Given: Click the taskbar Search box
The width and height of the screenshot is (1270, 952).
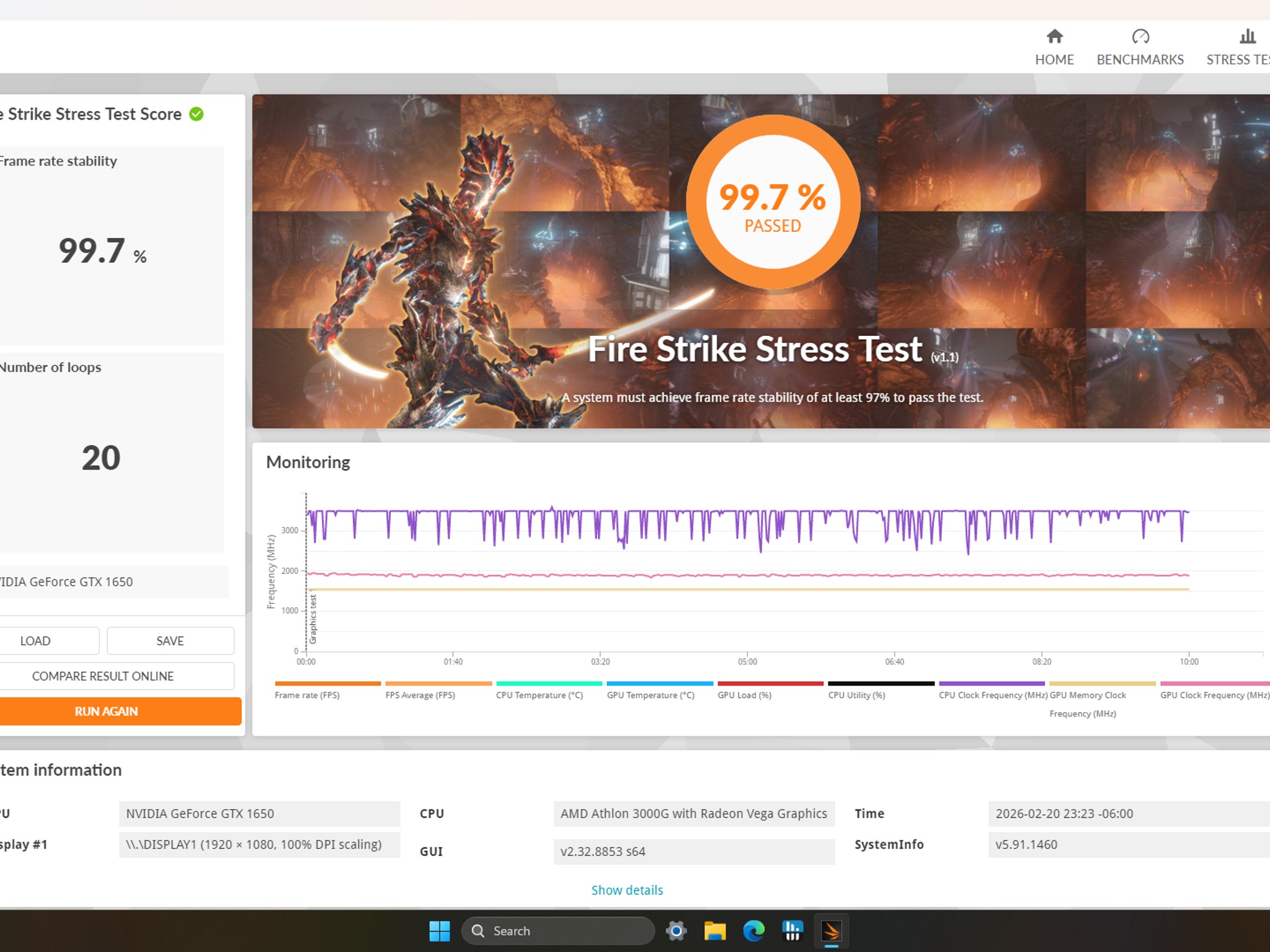Looking at the screenshot, I should (x=557, y=931).
